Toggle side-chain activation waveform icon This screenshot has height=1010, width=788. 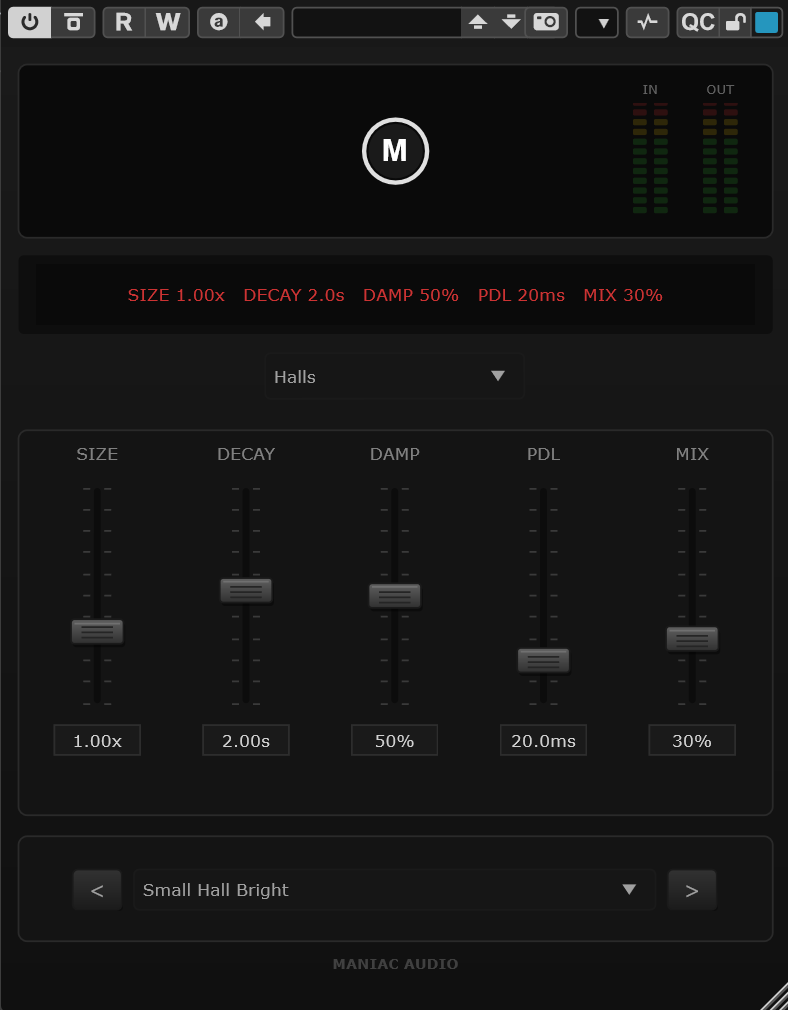[648, 23]
